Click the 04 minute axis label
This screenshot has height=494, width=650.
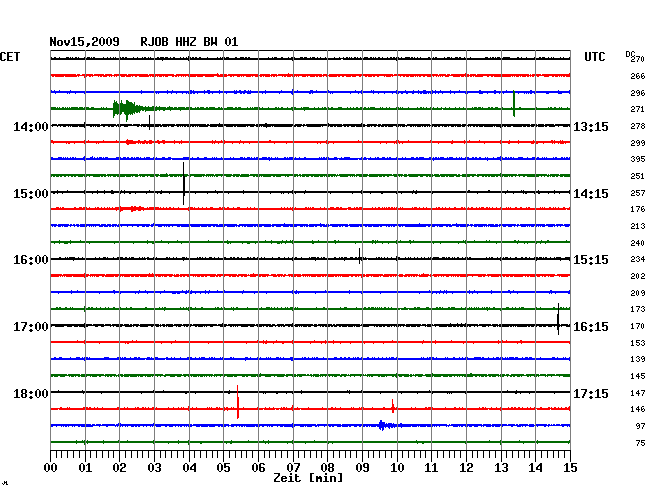189,467
